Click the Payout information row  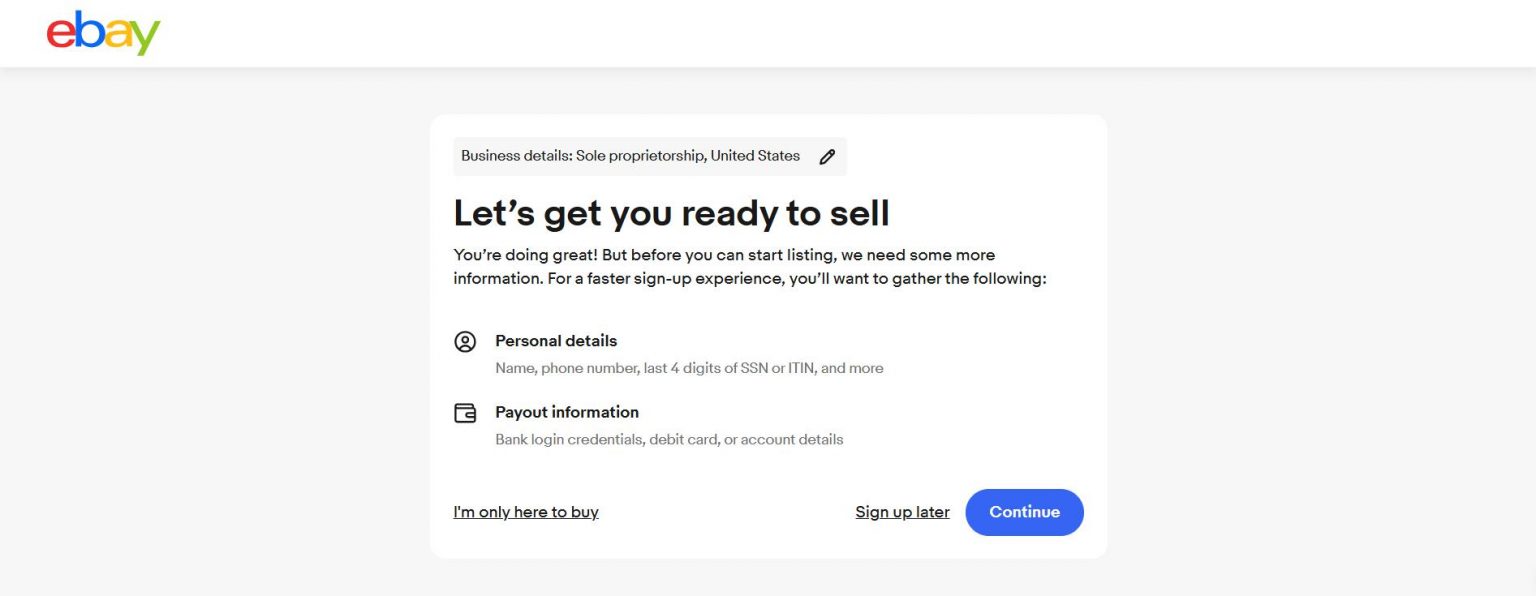point(567,412)
